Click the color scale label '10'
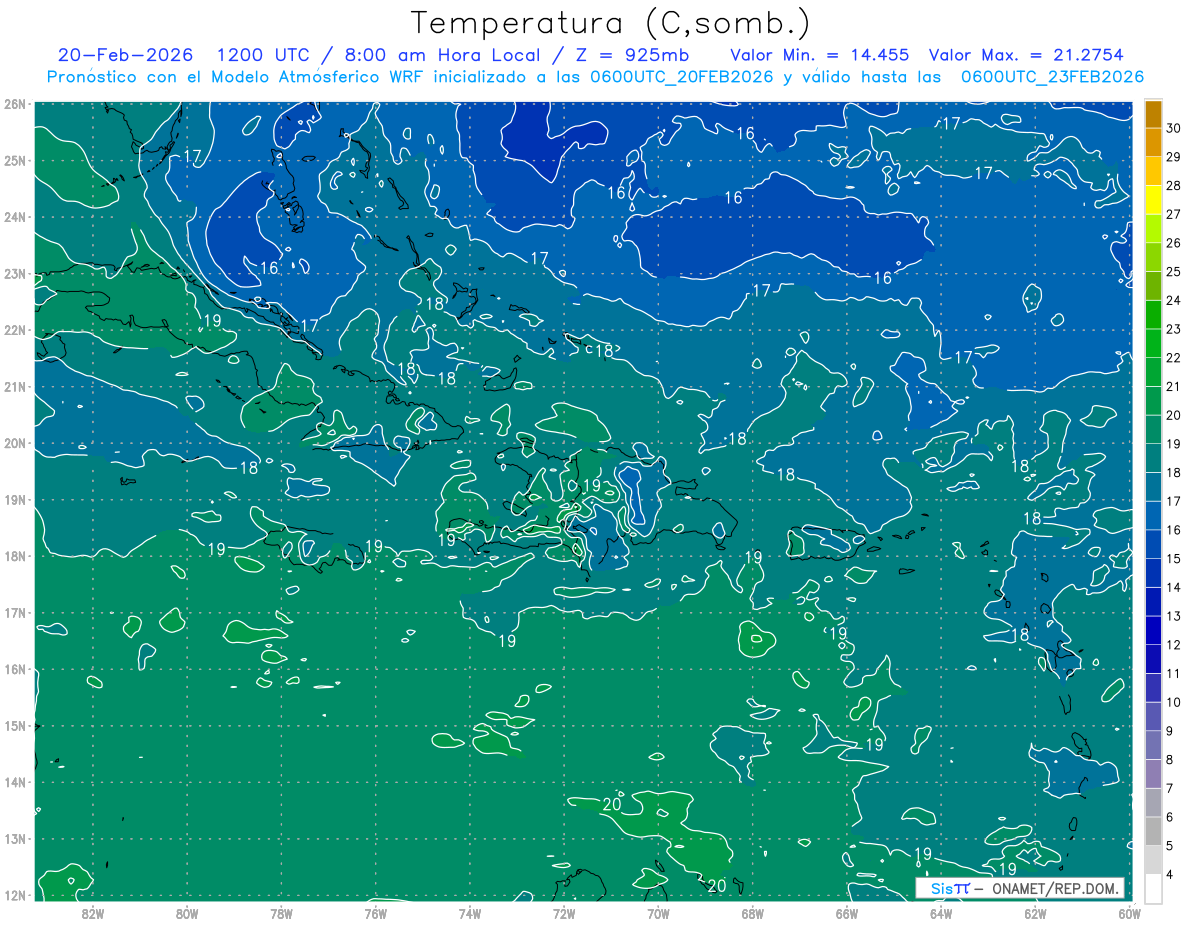 click(x=1173, y=702)
